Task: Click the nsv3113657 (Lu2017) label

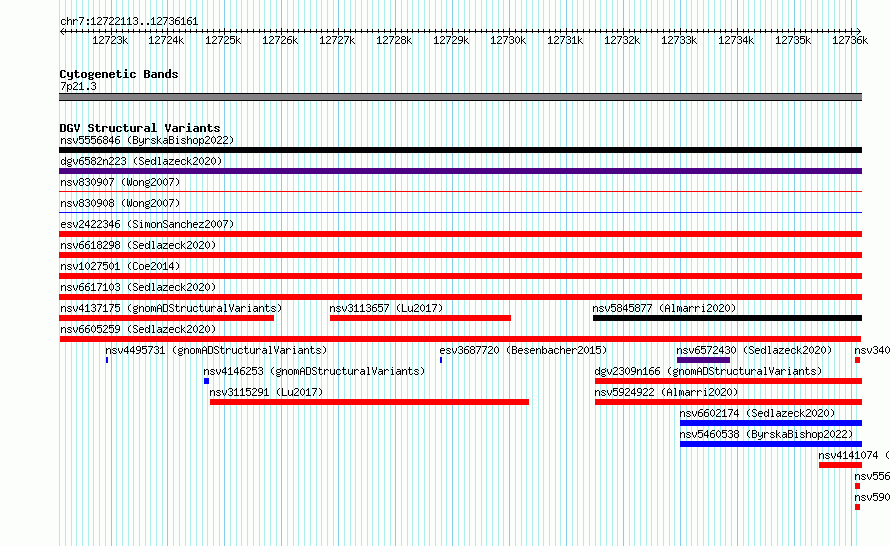Action: (x=386, y=308)
